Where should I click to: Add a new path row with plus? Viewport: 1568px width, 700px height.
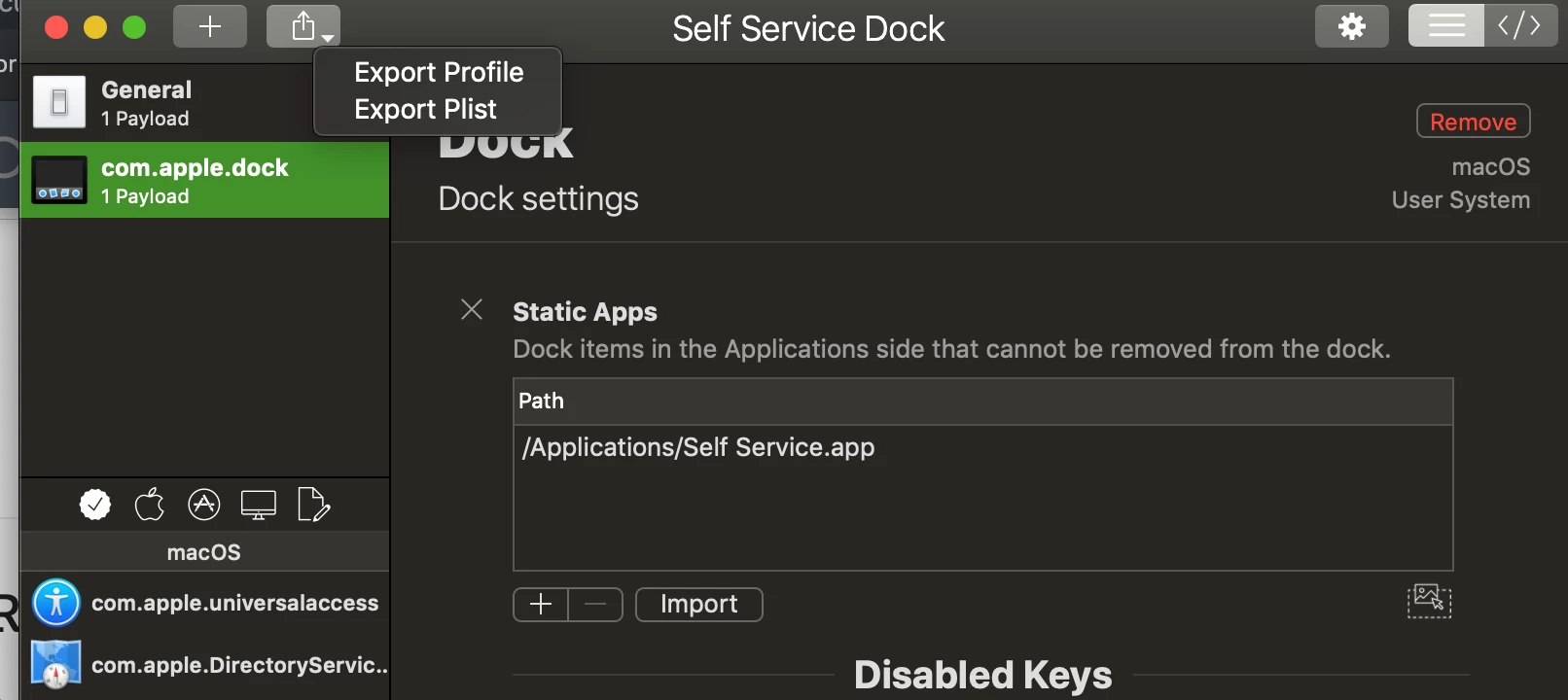[541, 605]
